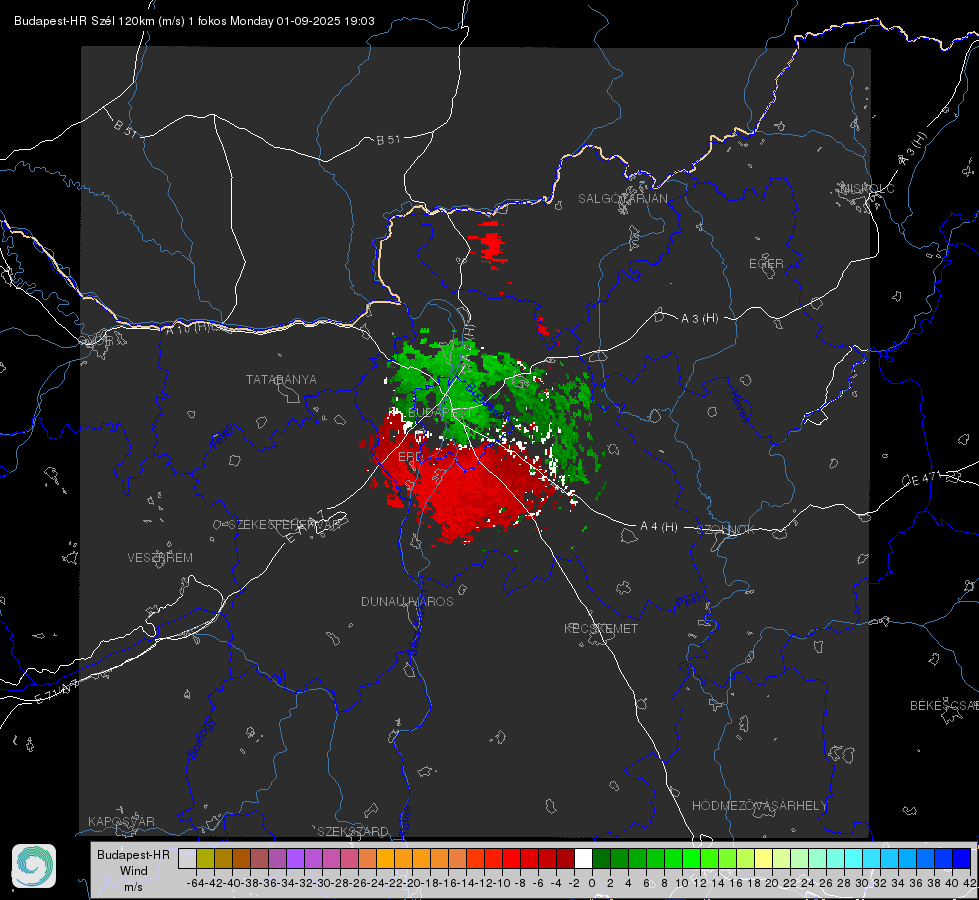Click the BUDAPEST label on the radar
Screen dimensions: 979x900
pyautogui.click(x=440, y=413)
